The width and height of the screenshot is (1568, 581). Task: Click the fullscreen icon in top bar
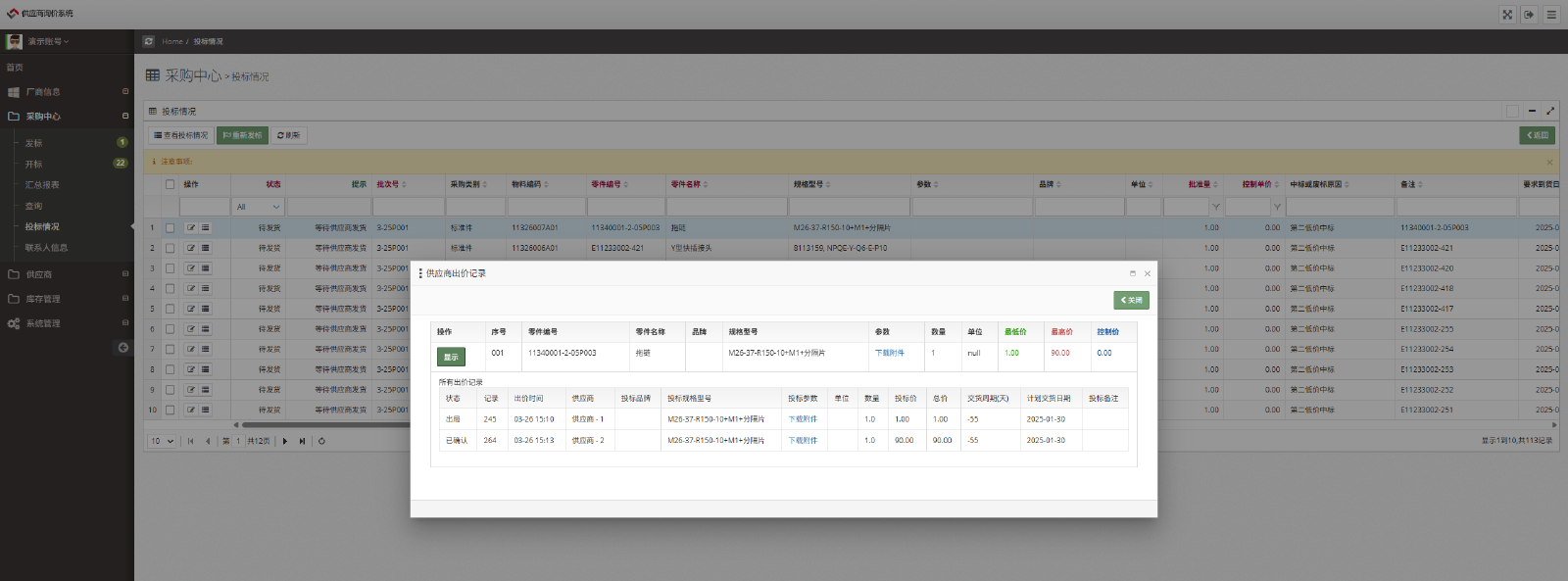(1507, 15)
